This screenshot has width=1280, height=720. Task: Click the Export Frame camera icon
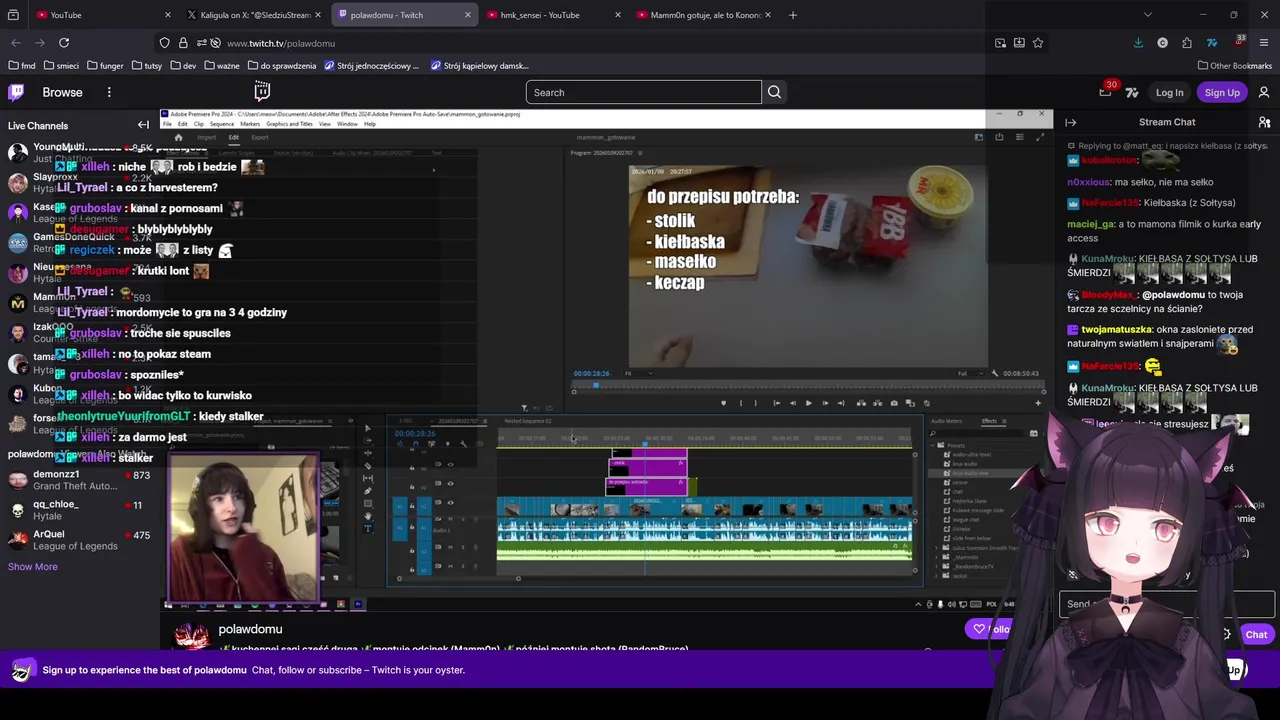pos(894,403)
